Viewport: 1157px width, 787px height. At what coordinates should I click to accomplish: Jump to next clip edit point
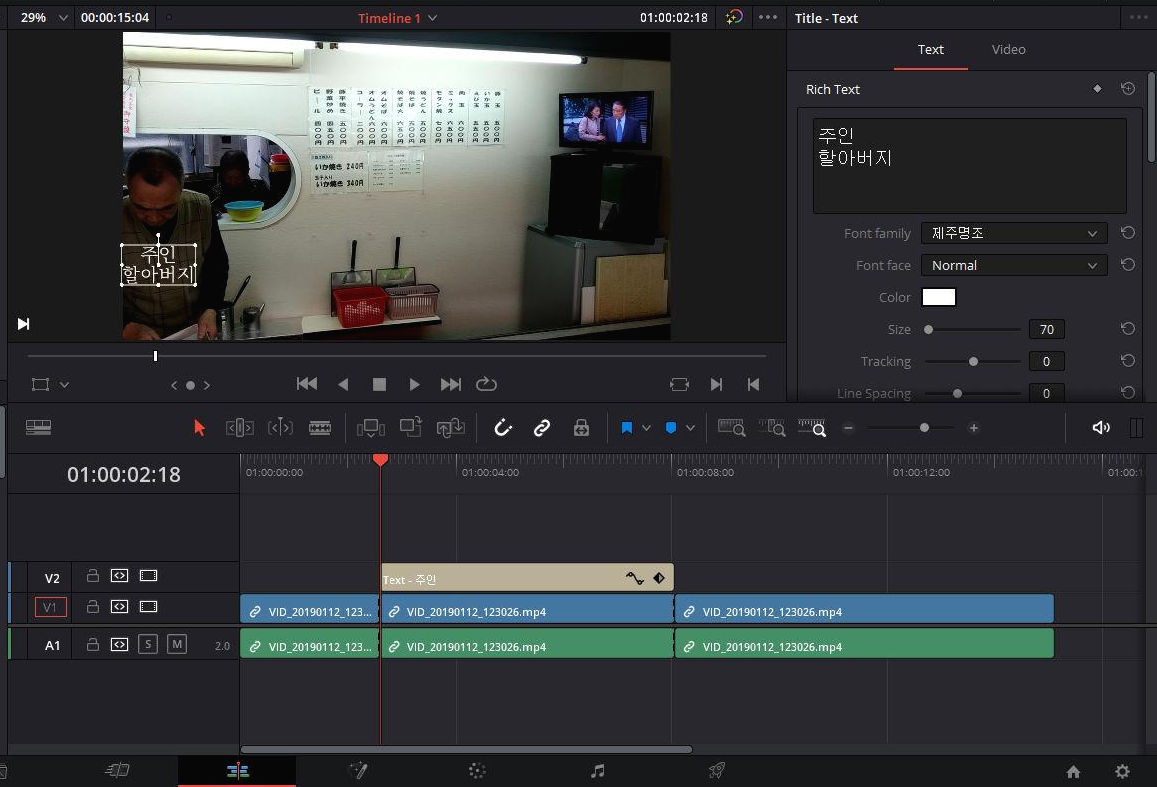coord(716,384)
